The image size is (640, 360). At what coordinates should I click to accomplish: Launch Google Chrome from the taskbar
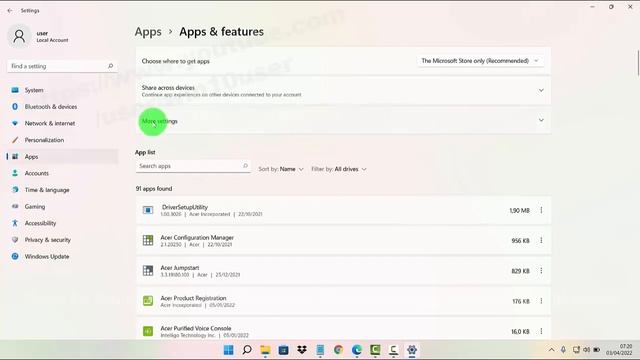click(338, 350)
